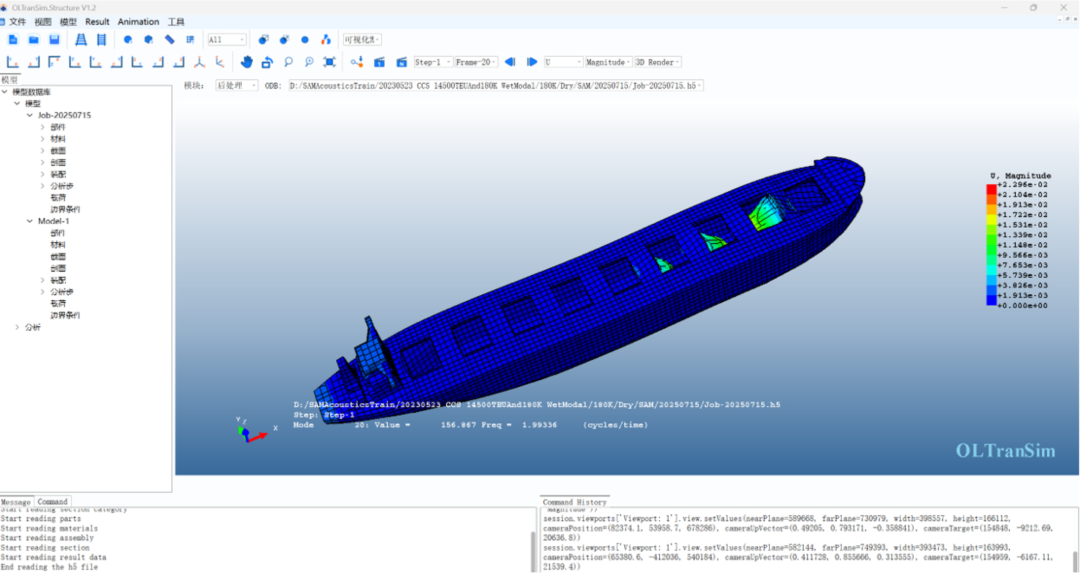The width and height of the screenshot is (1080, 575).
Task: Switch to the Command tab
Action: 52,501
